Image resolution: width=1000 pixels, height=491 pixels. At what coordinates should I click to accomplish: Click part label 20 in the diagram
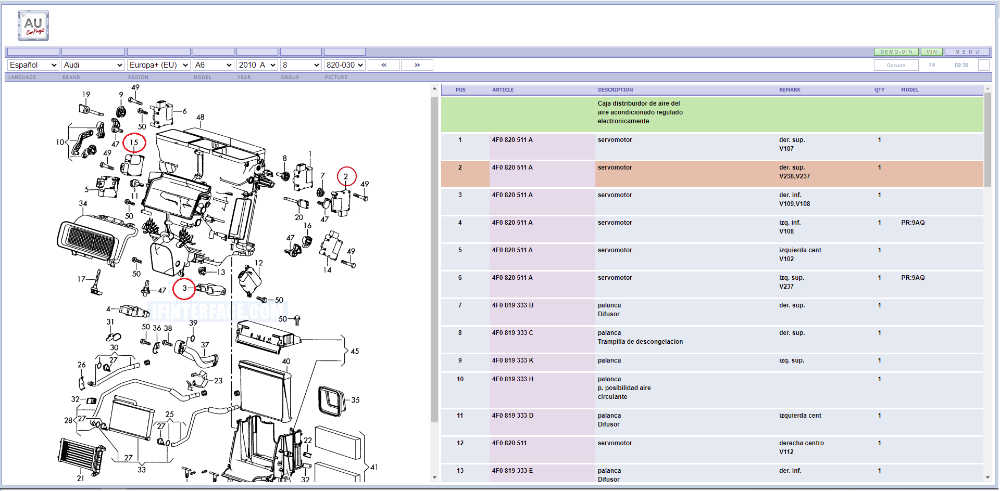[298, 217]
